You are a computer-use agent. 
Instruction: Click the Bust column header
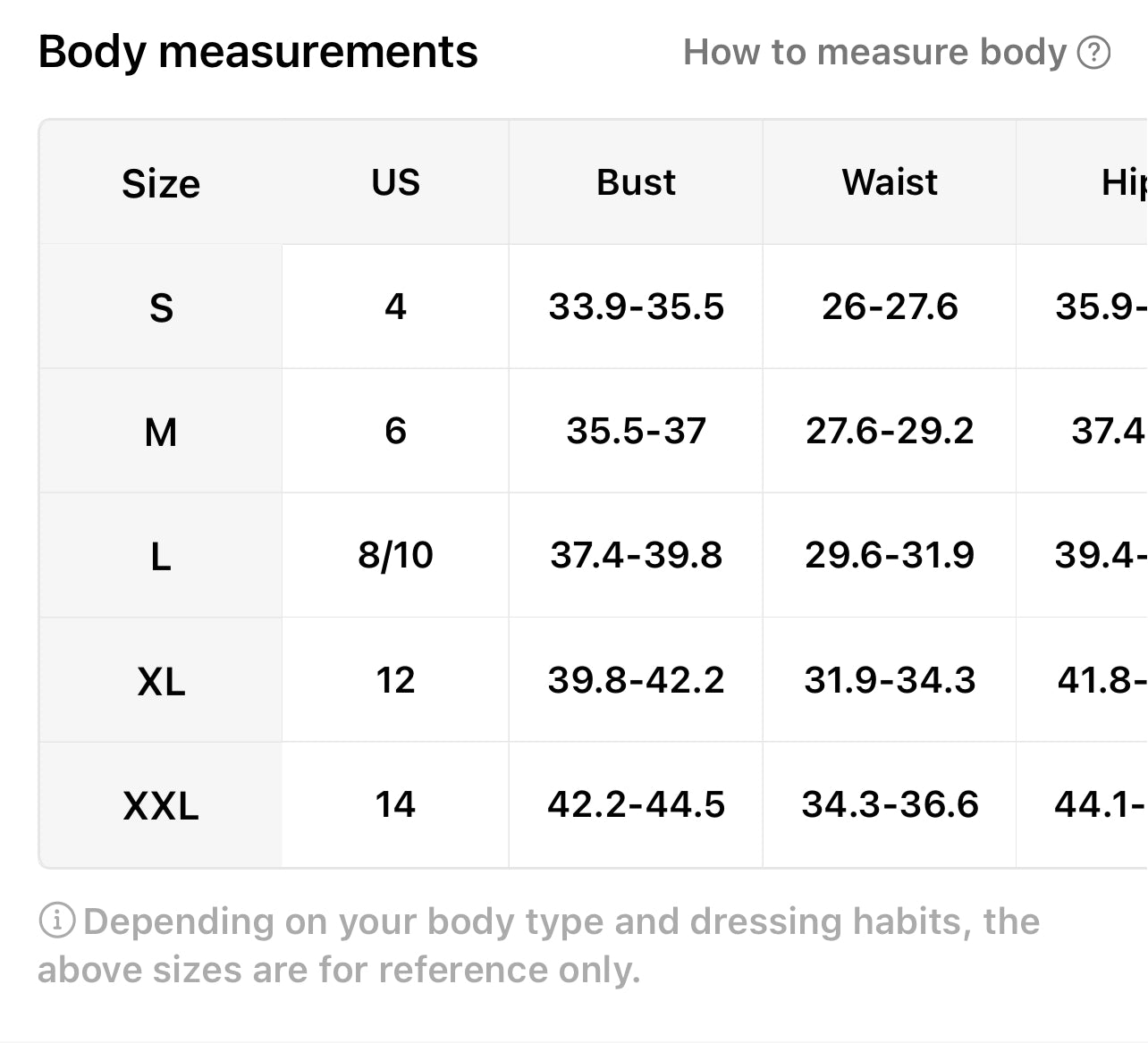point(636,182)
